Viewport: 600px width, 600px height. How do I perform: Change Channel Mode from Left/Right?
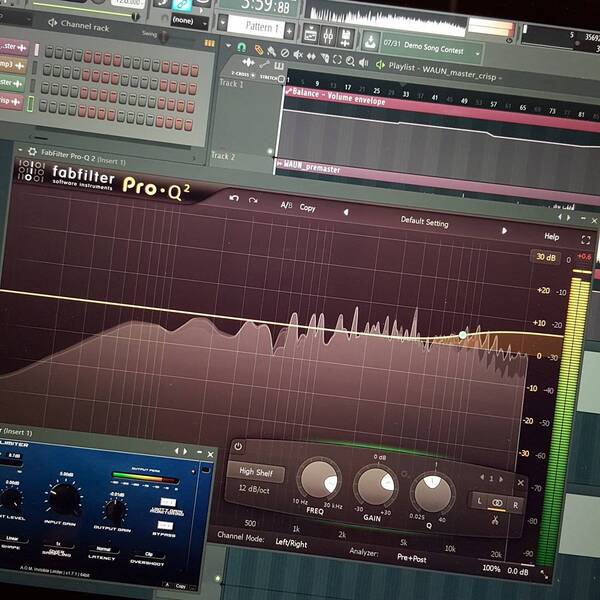(291, 543)
